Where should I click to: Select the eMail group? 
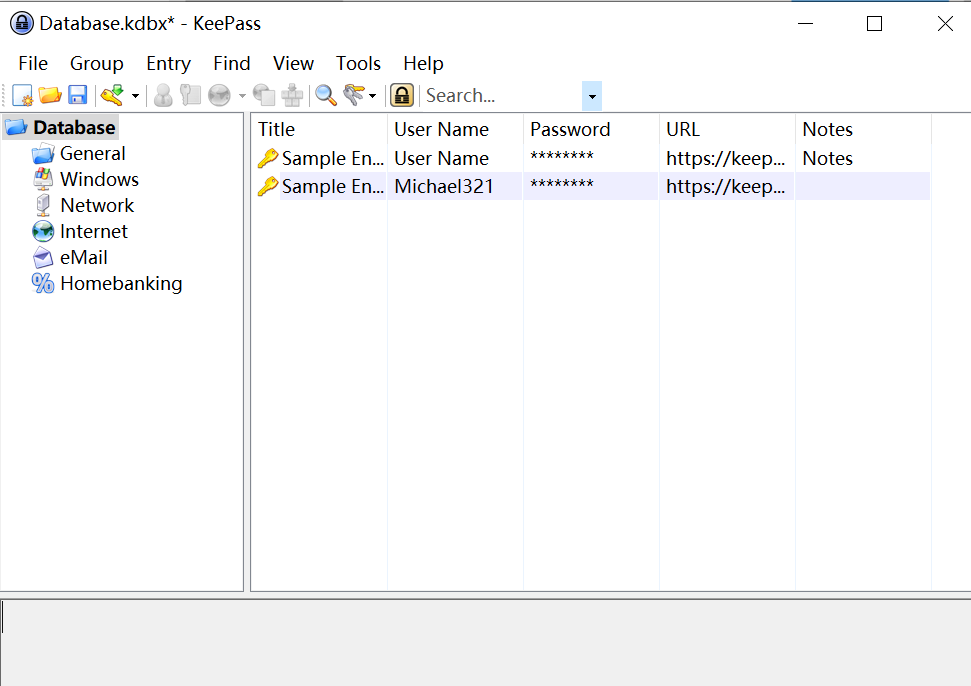(x=84, y=258)
